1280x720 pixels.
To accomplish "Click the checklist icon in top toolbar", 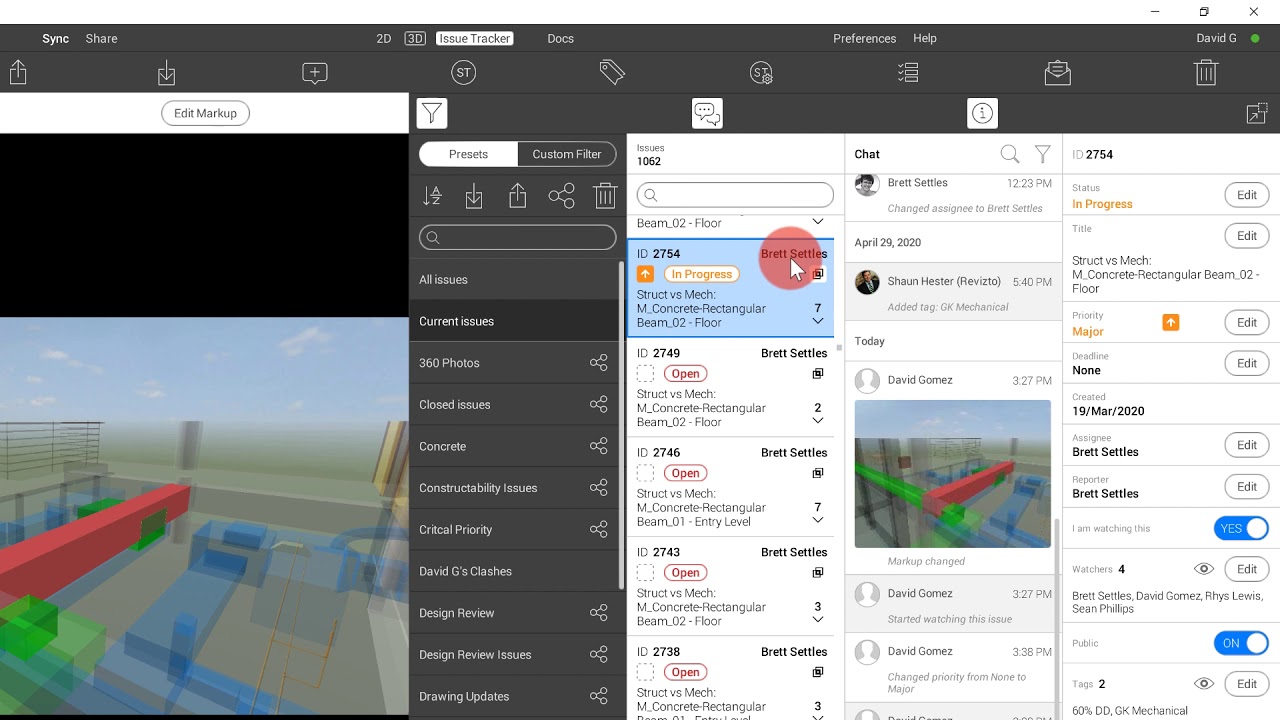I will [x=908, y=73].
